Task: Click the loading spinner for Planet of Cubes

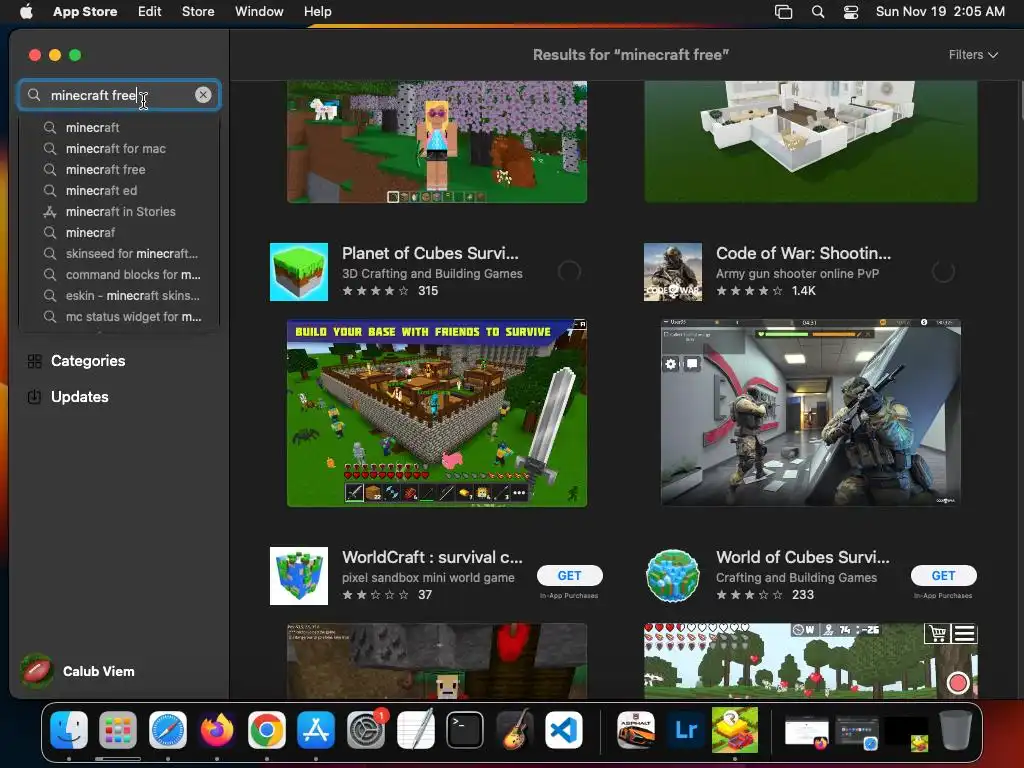Action: (x=569, y=271)
